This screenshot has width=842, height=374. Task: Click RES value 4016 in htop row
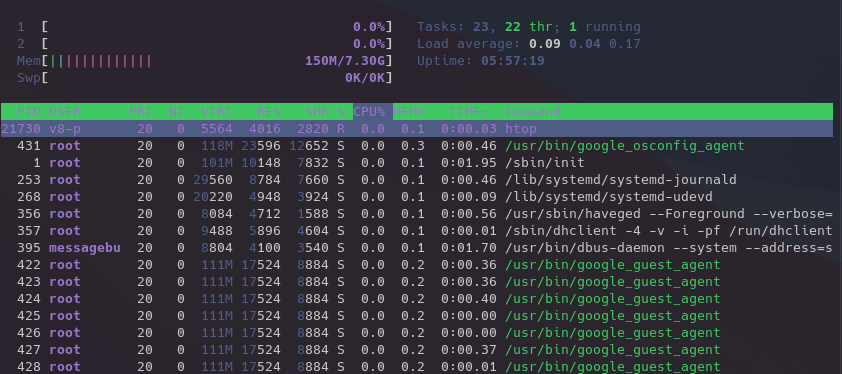[264, 129]
